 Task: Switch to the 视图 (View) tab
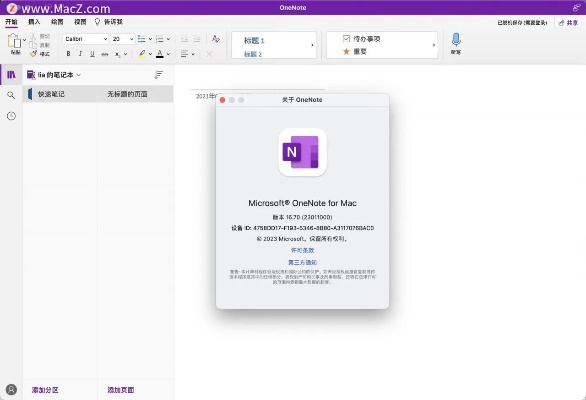coord(80,22)
